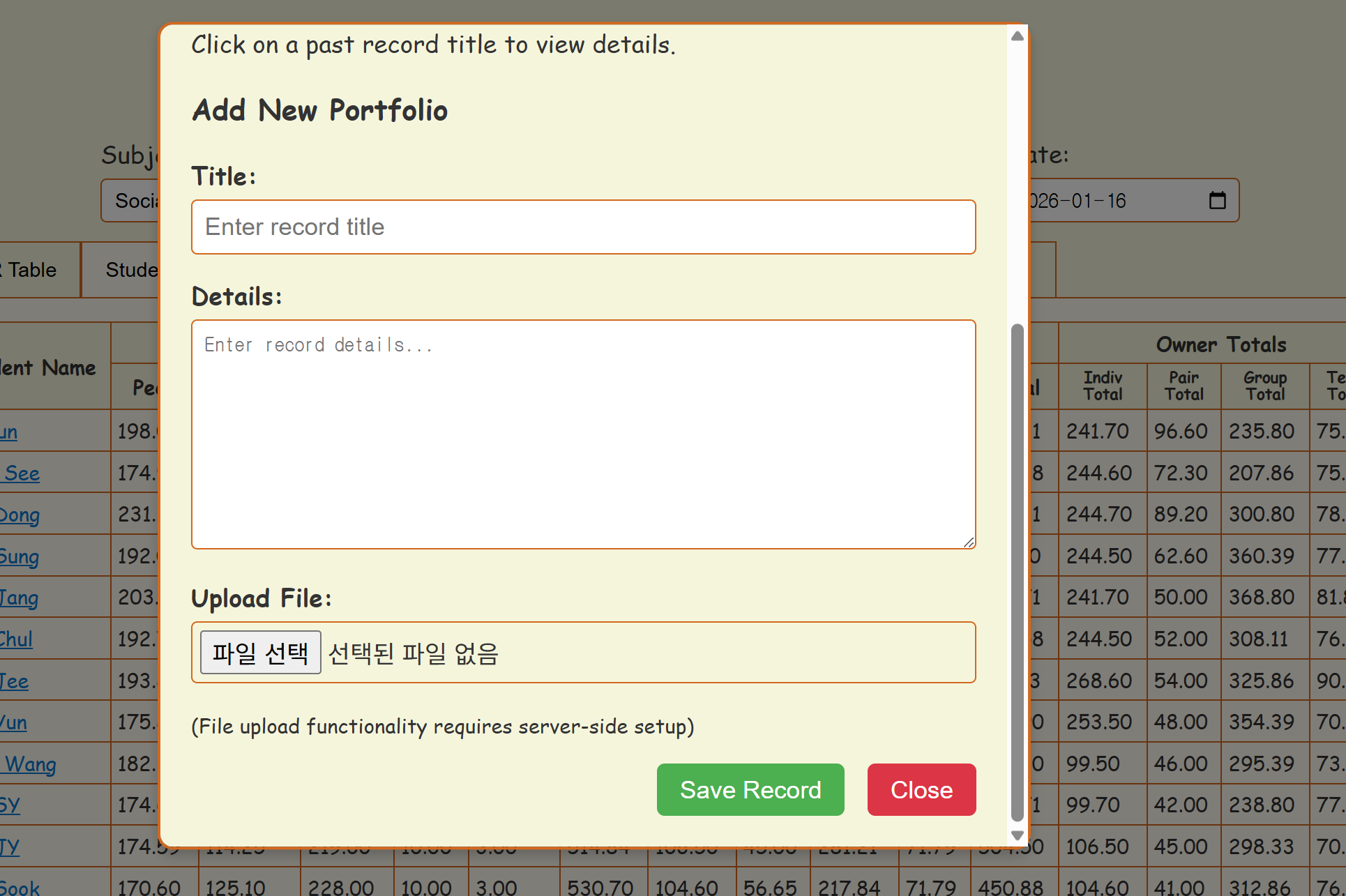Click inside the Details text area
The height and width of the screenshot is (896, 1346).
click(583, 434)
